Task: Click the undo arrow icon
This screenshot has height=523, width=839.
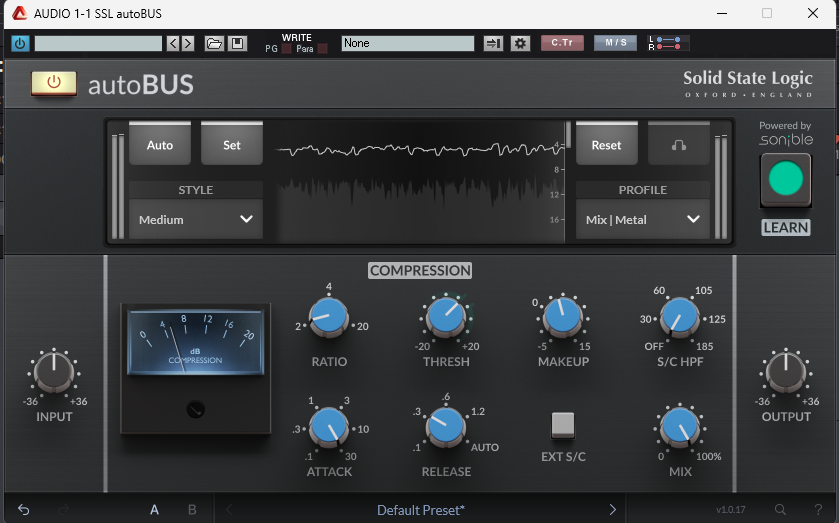Action: click(x=24, y=510)
